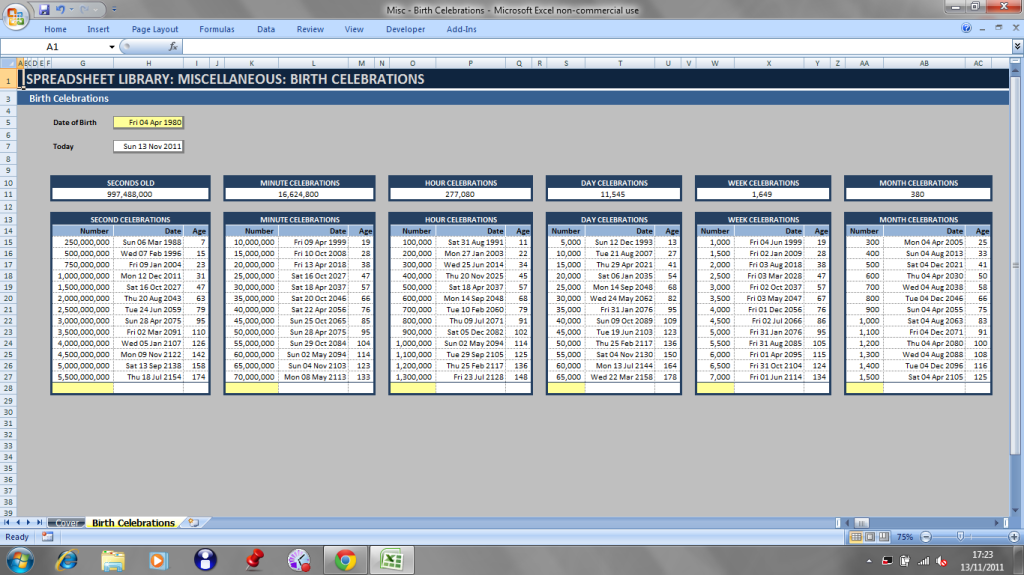Select the Date of Birth input cell

click(x=149, y=122)
